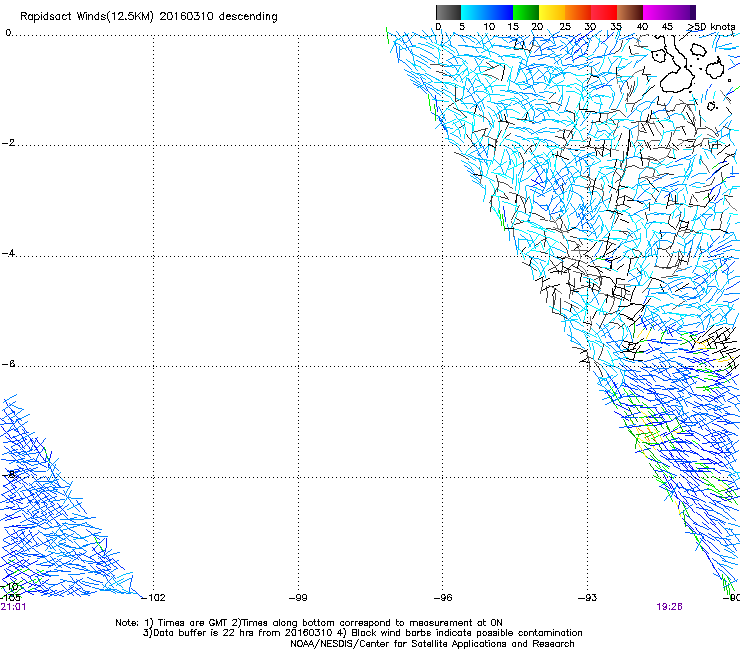Click the latitude axis label '-2'
This screenshot has height=650, width=740.
[8, 143]
